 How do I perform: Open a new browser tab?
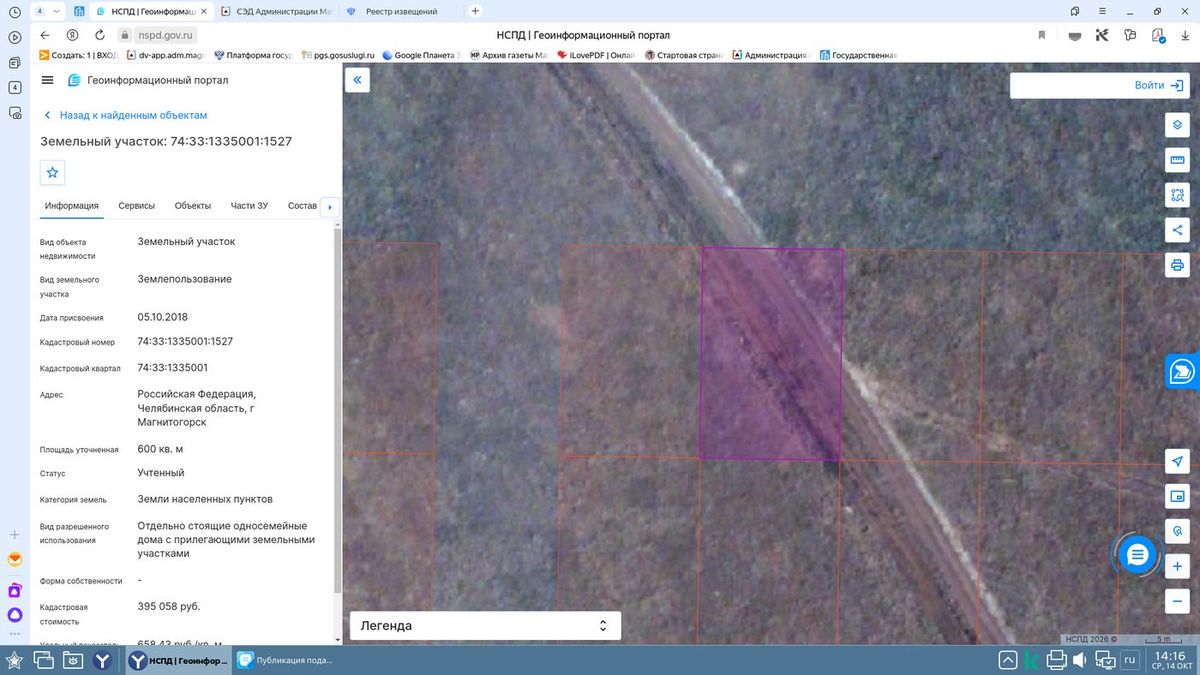click(x=475, y=11)
